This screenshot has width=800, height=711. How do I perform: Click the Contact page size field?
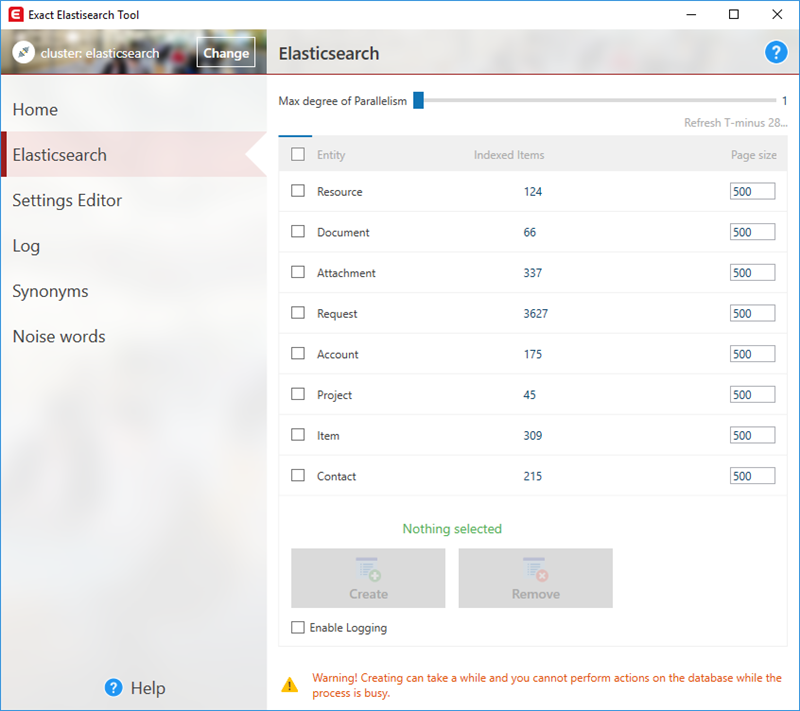(x=752, y=476)
